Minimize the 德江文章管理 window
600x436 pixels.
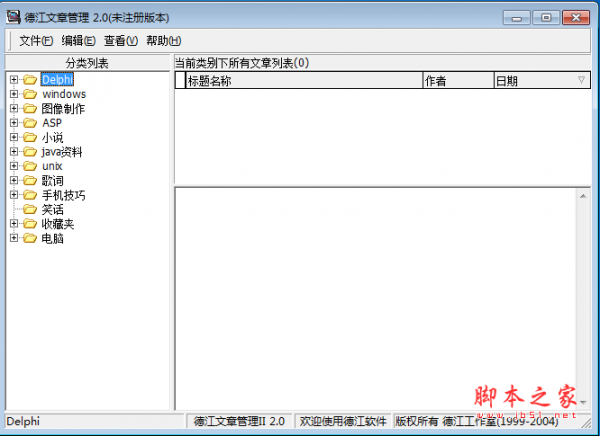point(517,18)
